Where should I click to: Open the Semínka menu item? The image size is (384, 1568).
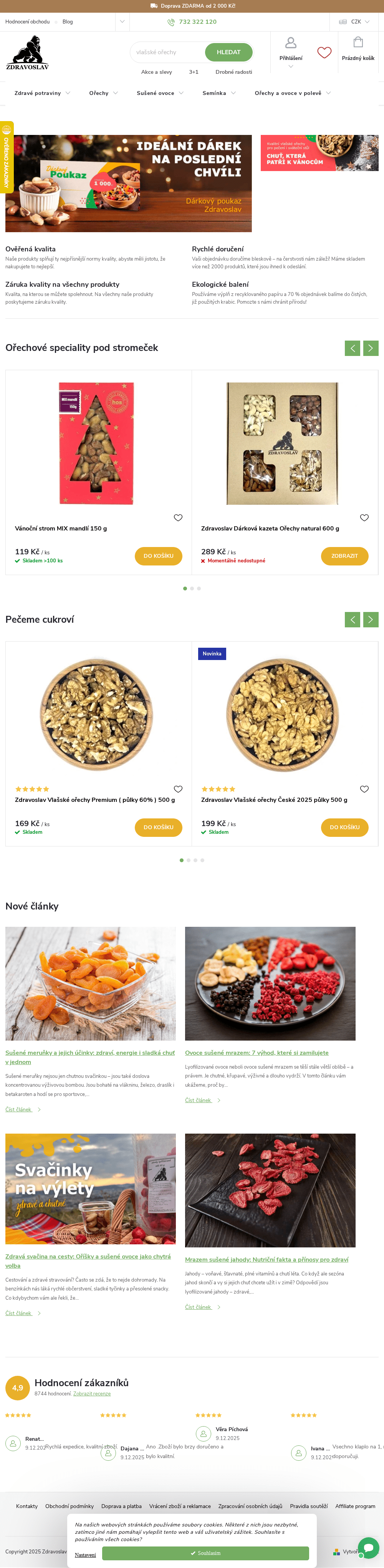(x=219, y=93)
